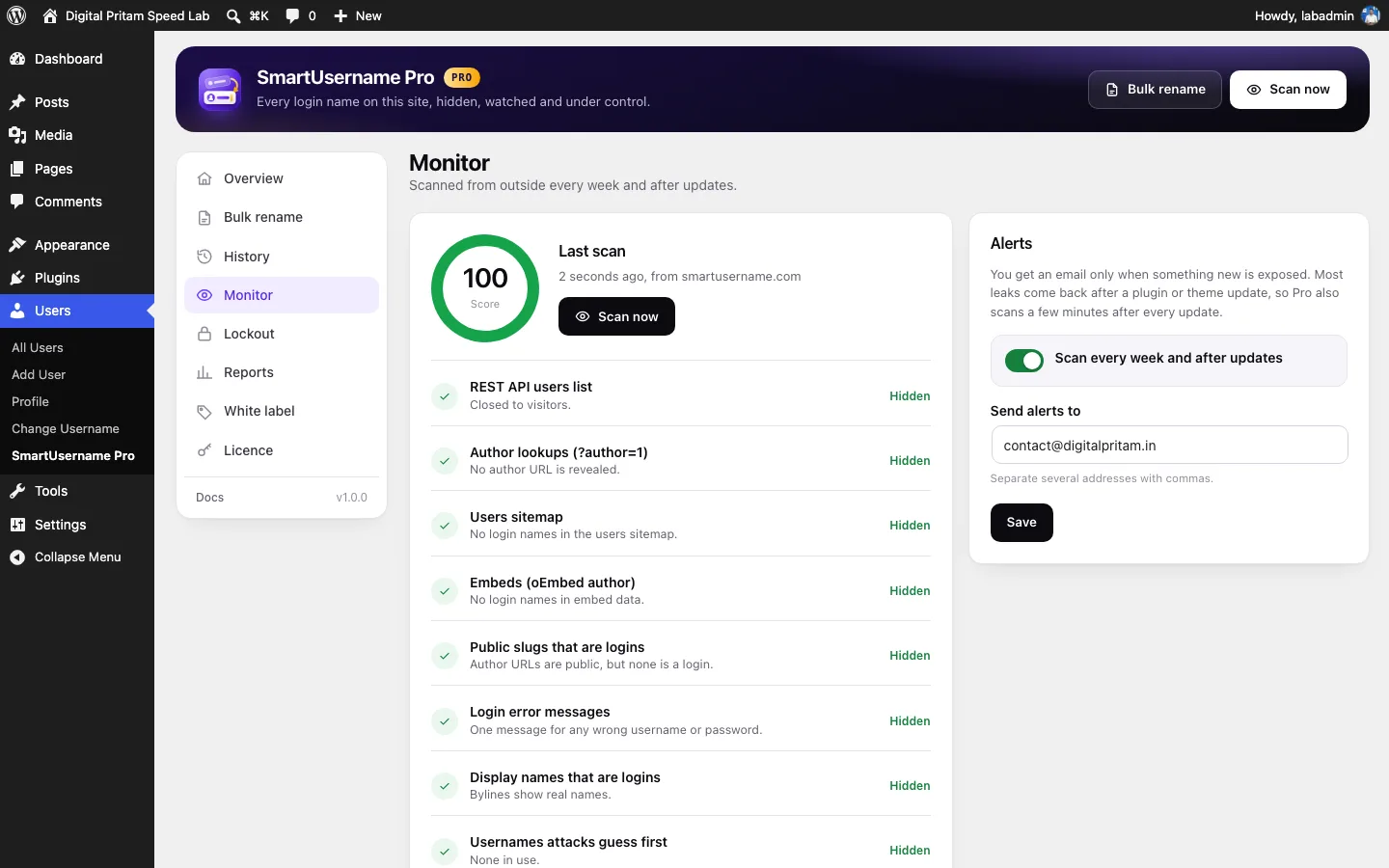Screen dimensions: 1389x868
Task: Click the Send alerts to email field
Action: [1169, 446]
